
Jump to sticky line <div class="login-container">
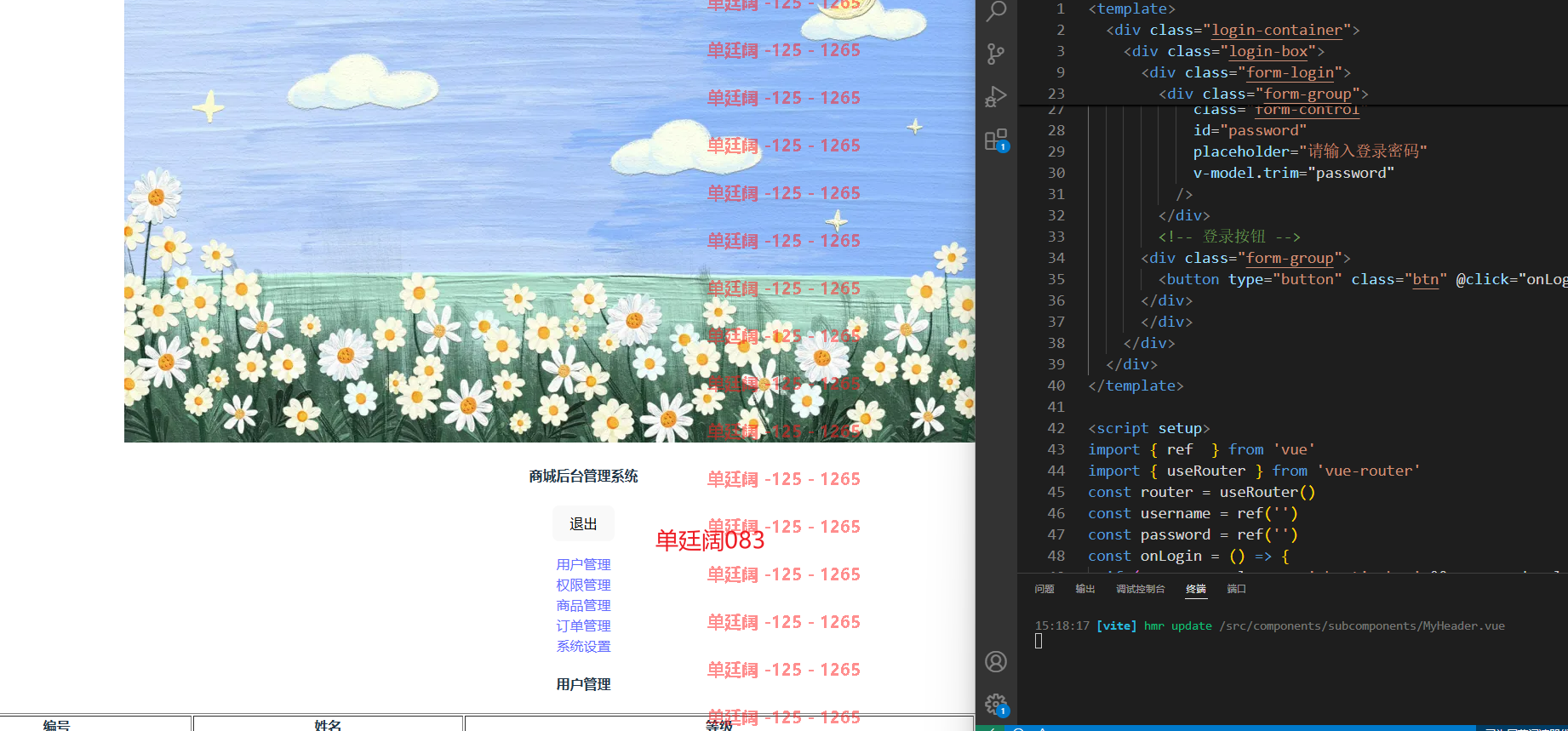coord(1233,30)
